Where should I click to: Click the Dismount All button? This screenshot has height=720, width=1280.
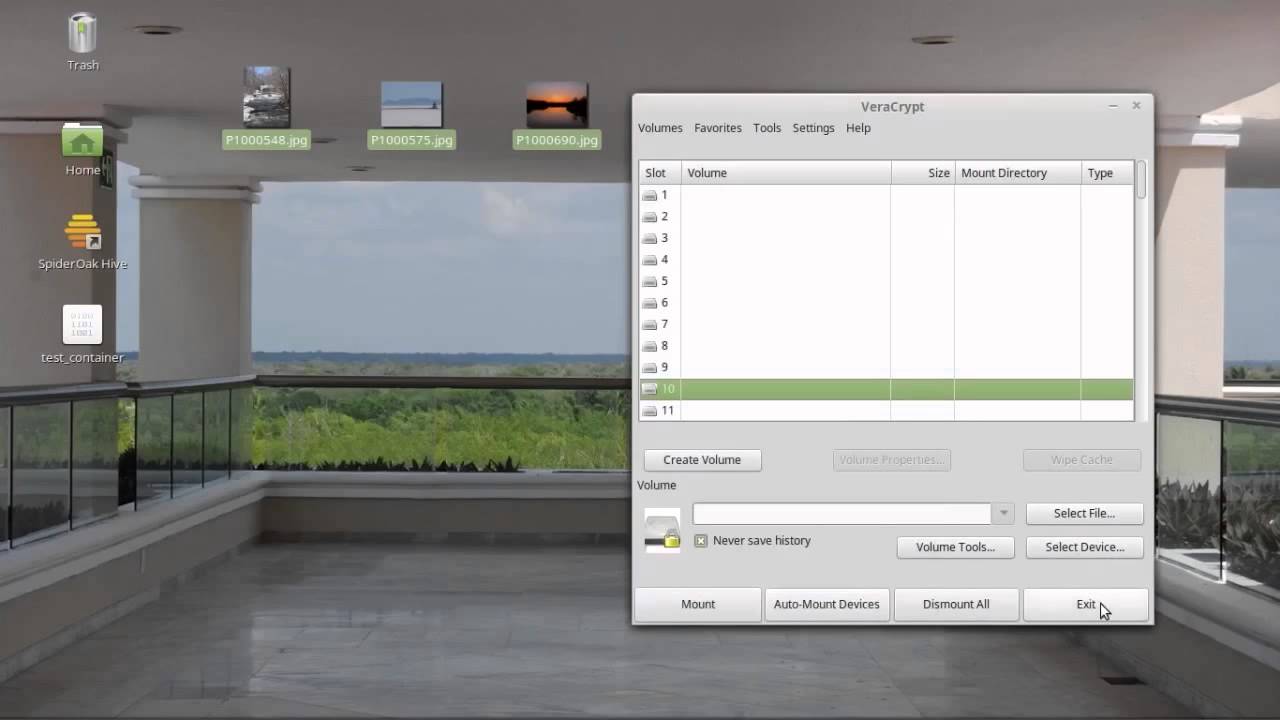pos(956,604)
